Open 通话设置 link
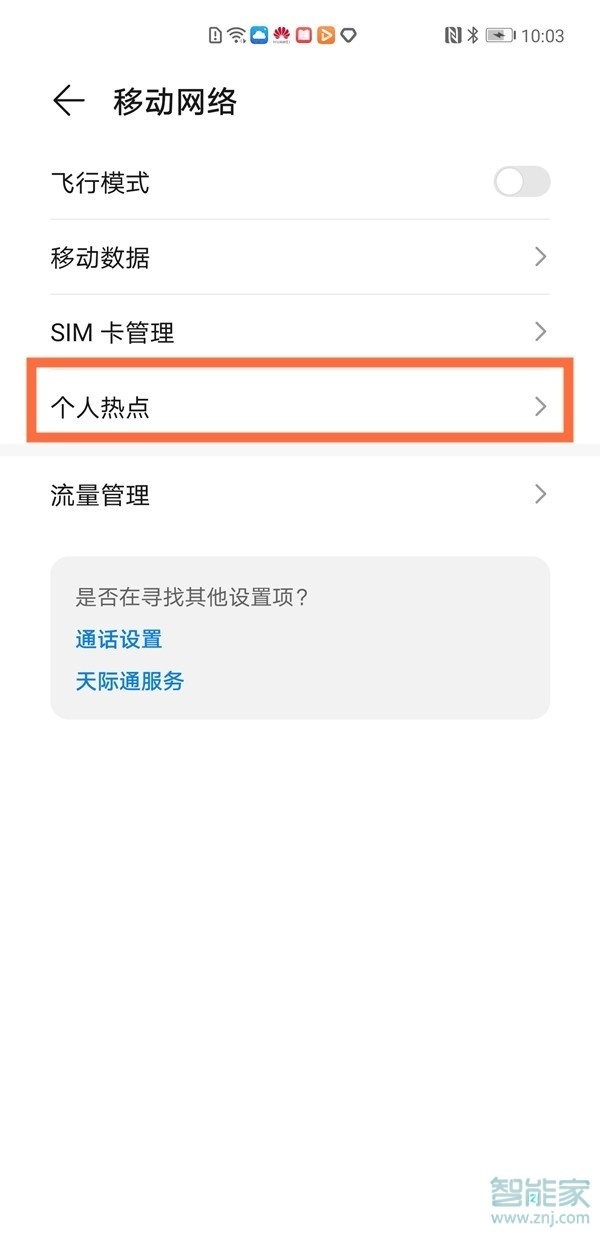 click(x=105, y=639)
